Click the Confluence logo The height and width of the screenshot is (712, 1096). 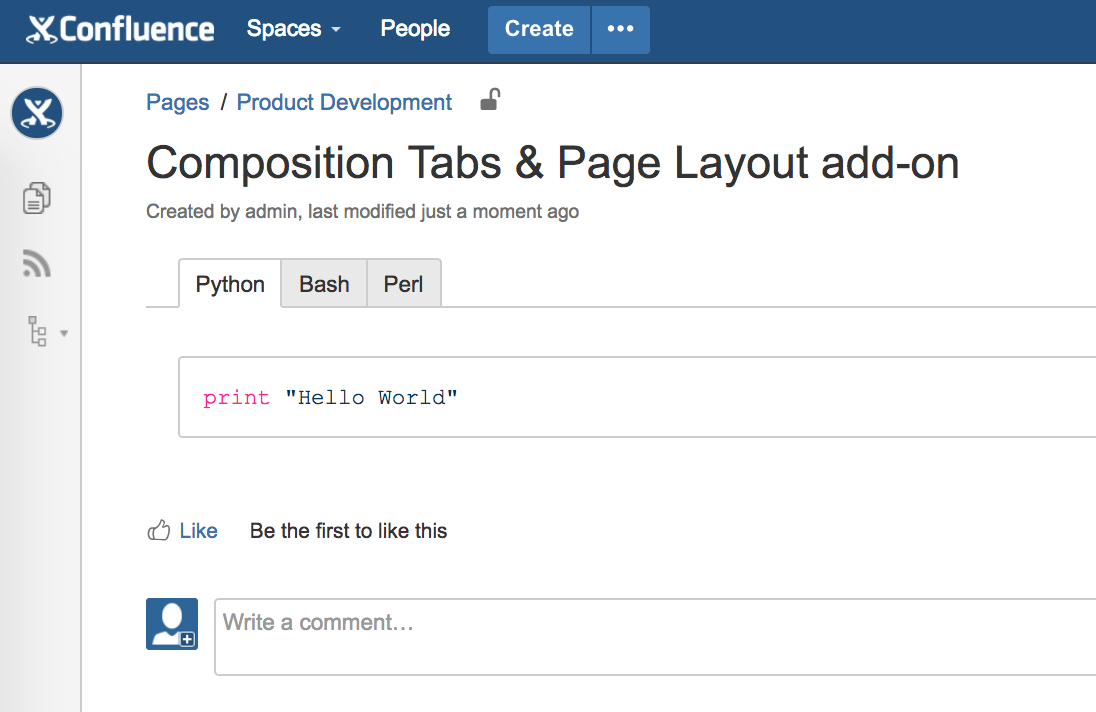pyautogui.click(x=118, y=29)
